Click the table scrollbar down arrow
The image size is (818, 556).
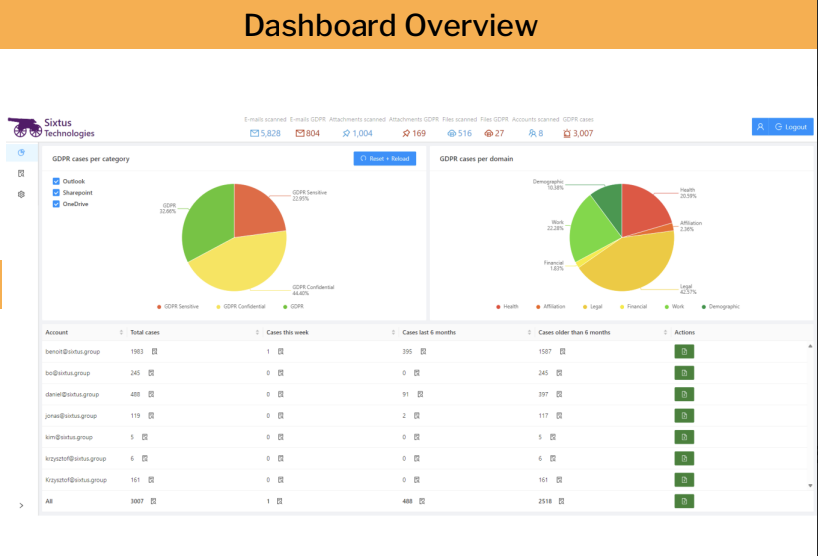pyautogui.click(x=810, y=485)
